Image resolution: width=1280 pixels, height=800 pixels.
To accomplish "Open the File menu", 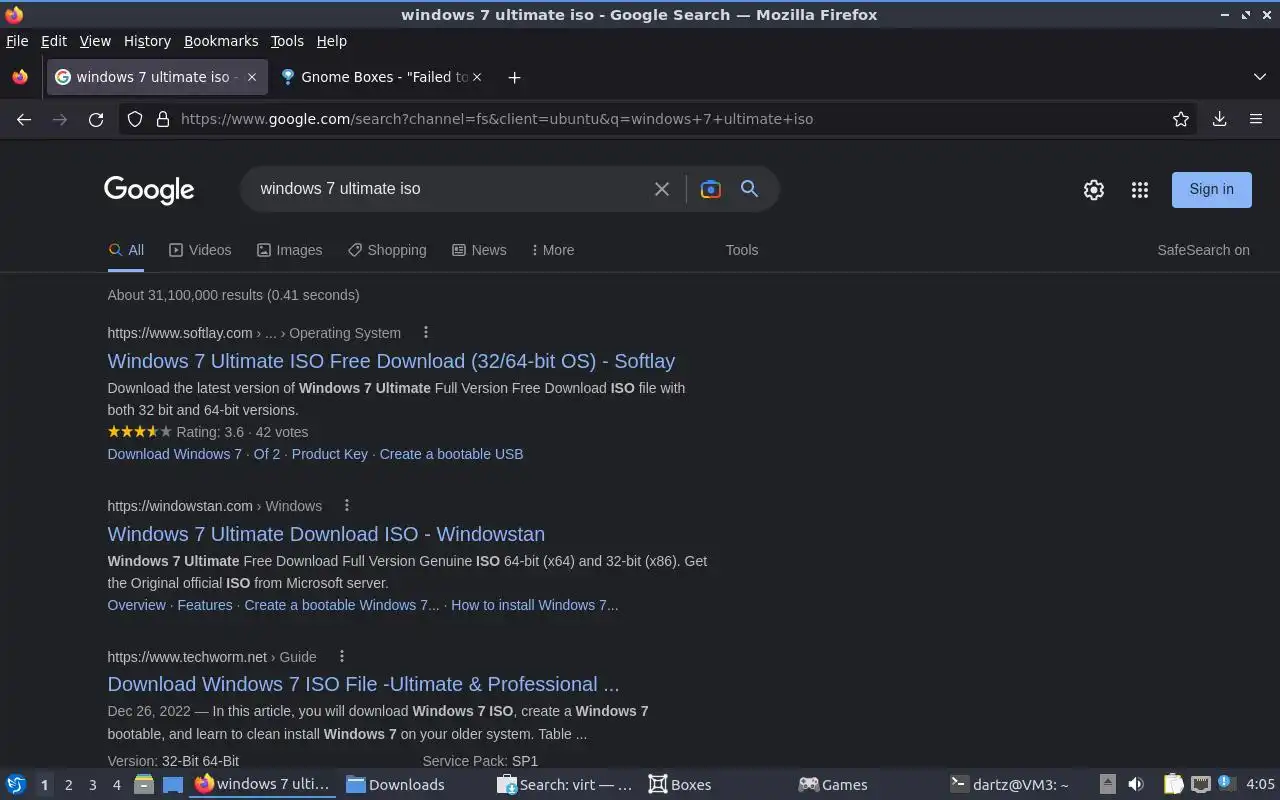I will tap(17, 41).
